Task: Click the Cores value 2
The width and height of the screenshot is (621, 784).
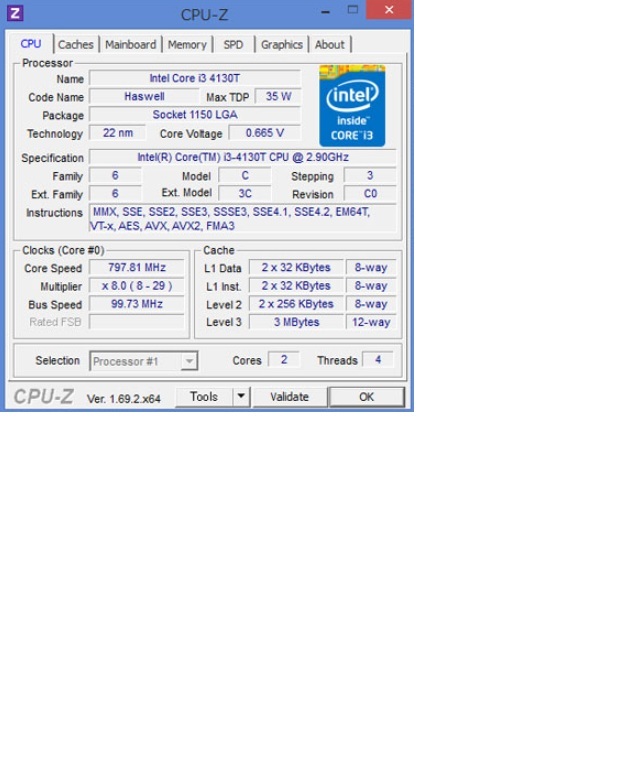Action: click(284, 360)
